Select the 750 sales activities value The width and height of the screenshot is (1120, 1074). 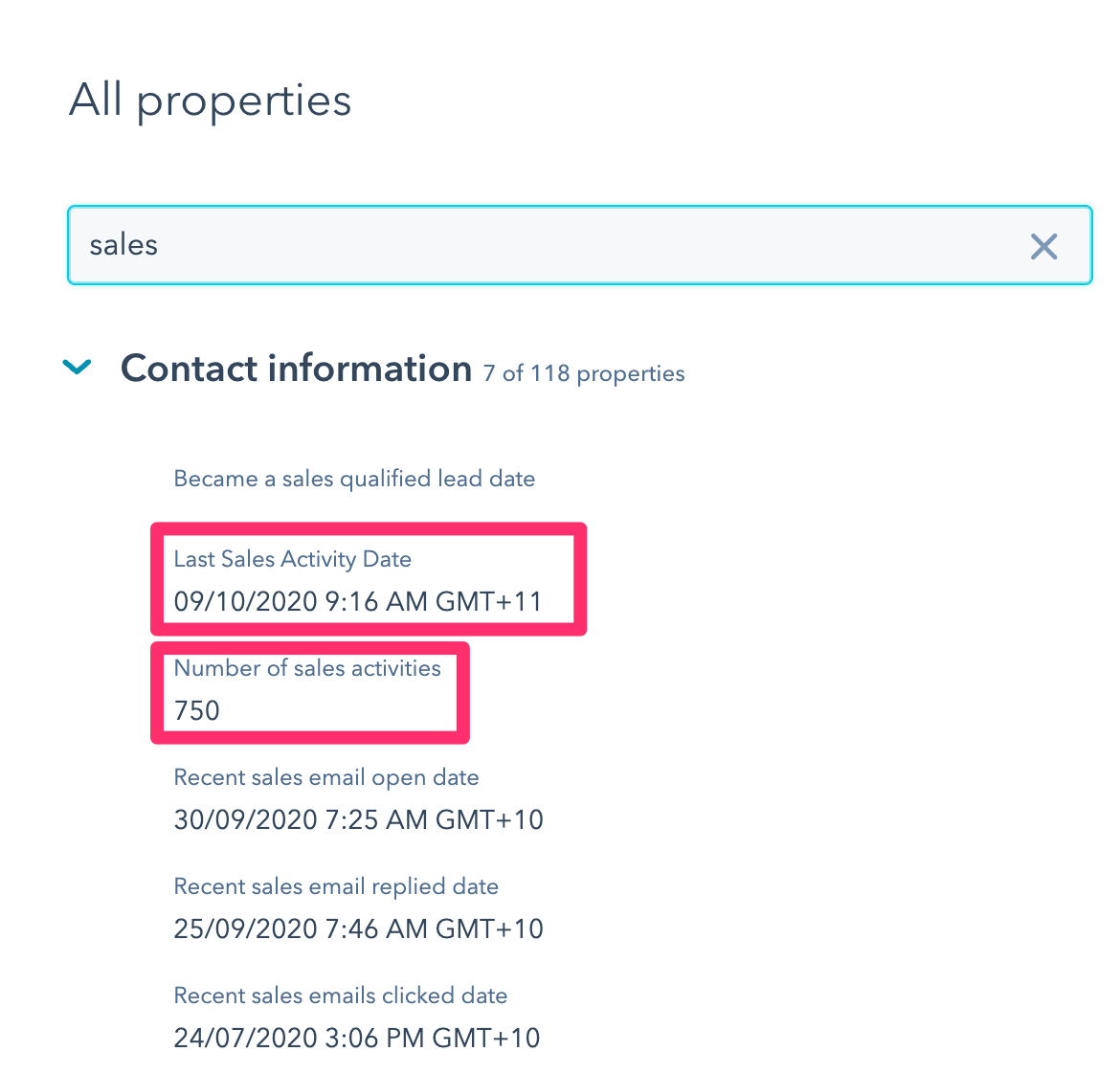(x=197, y=710)
